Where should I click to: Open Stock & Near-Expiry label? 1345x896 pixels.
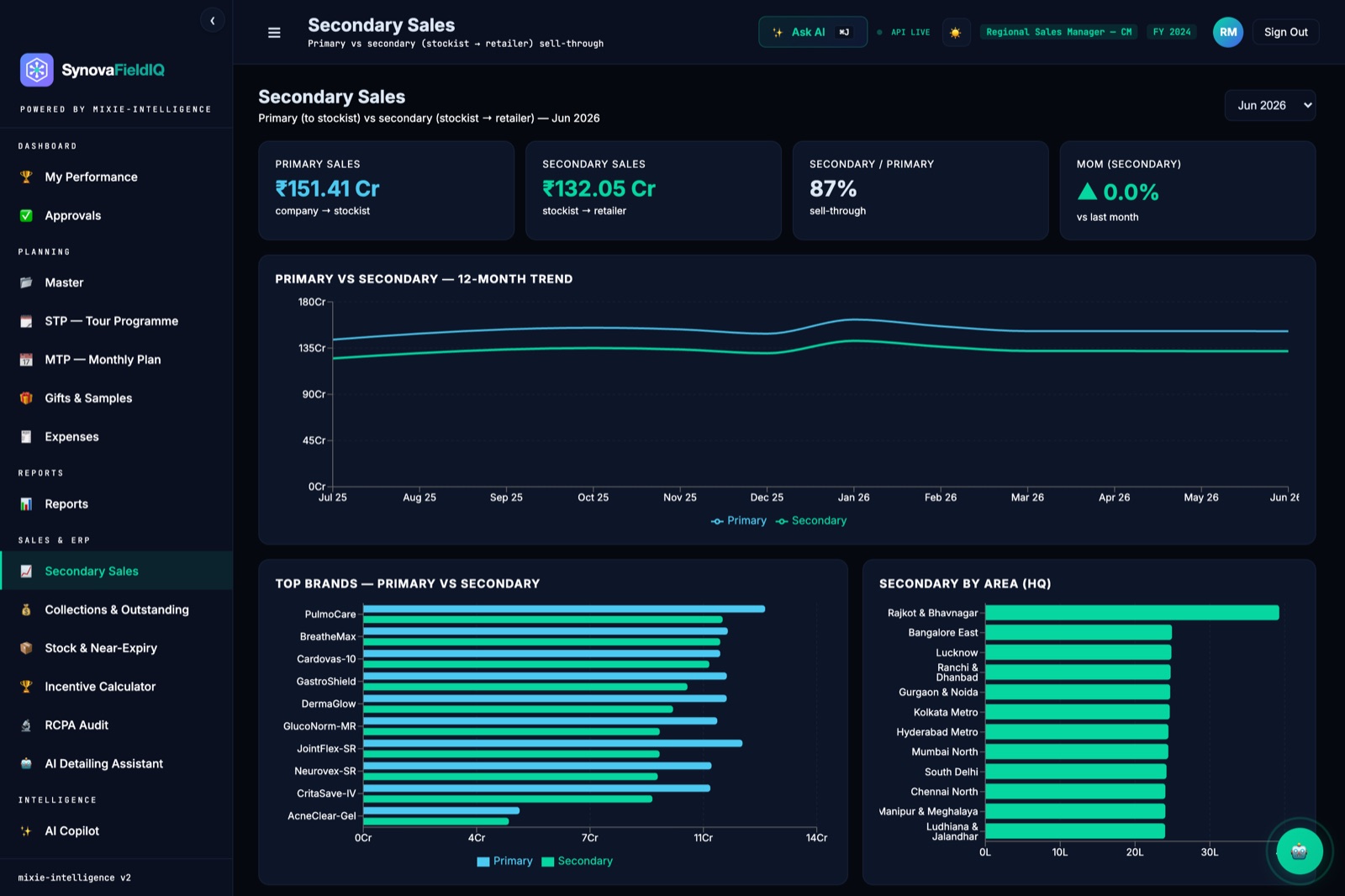(101, 648)
